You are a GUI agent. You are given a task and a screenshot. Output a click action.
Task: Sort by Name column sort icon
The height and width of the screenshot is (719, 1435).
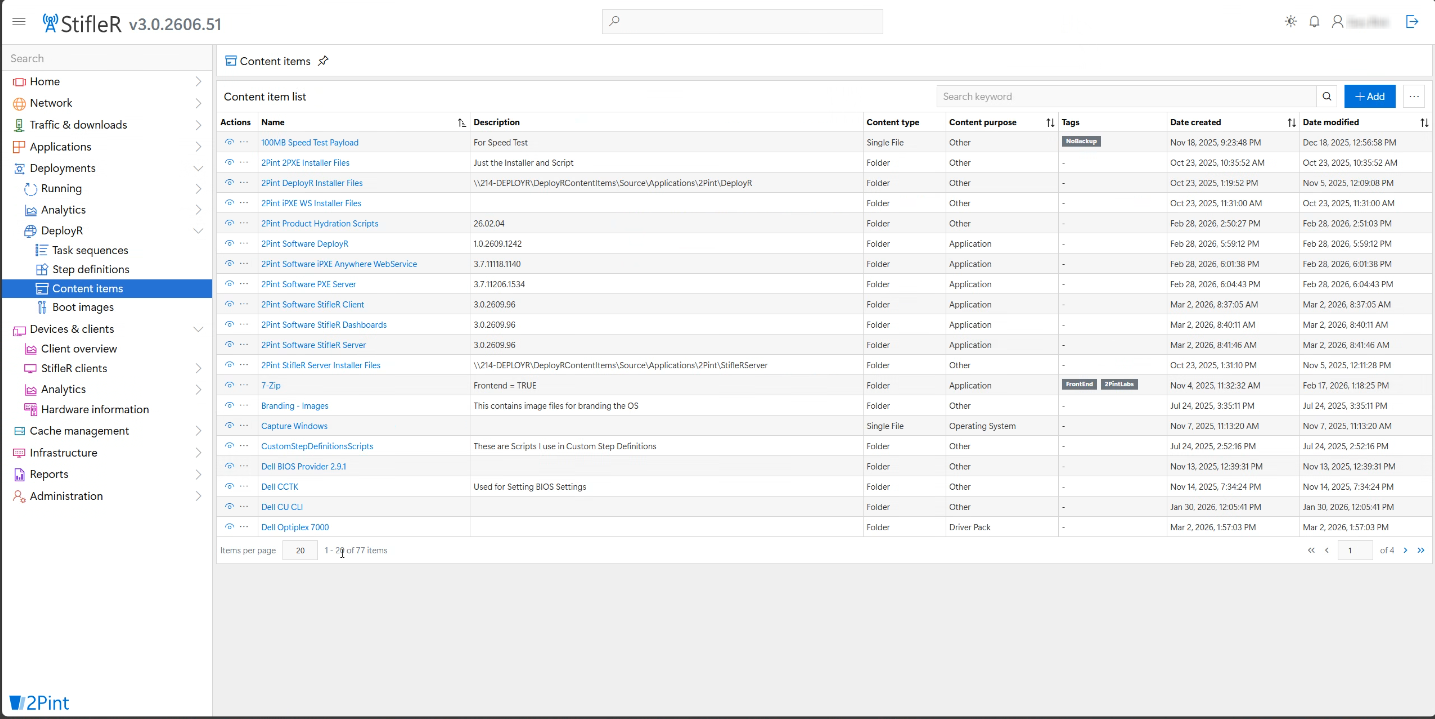461,122
